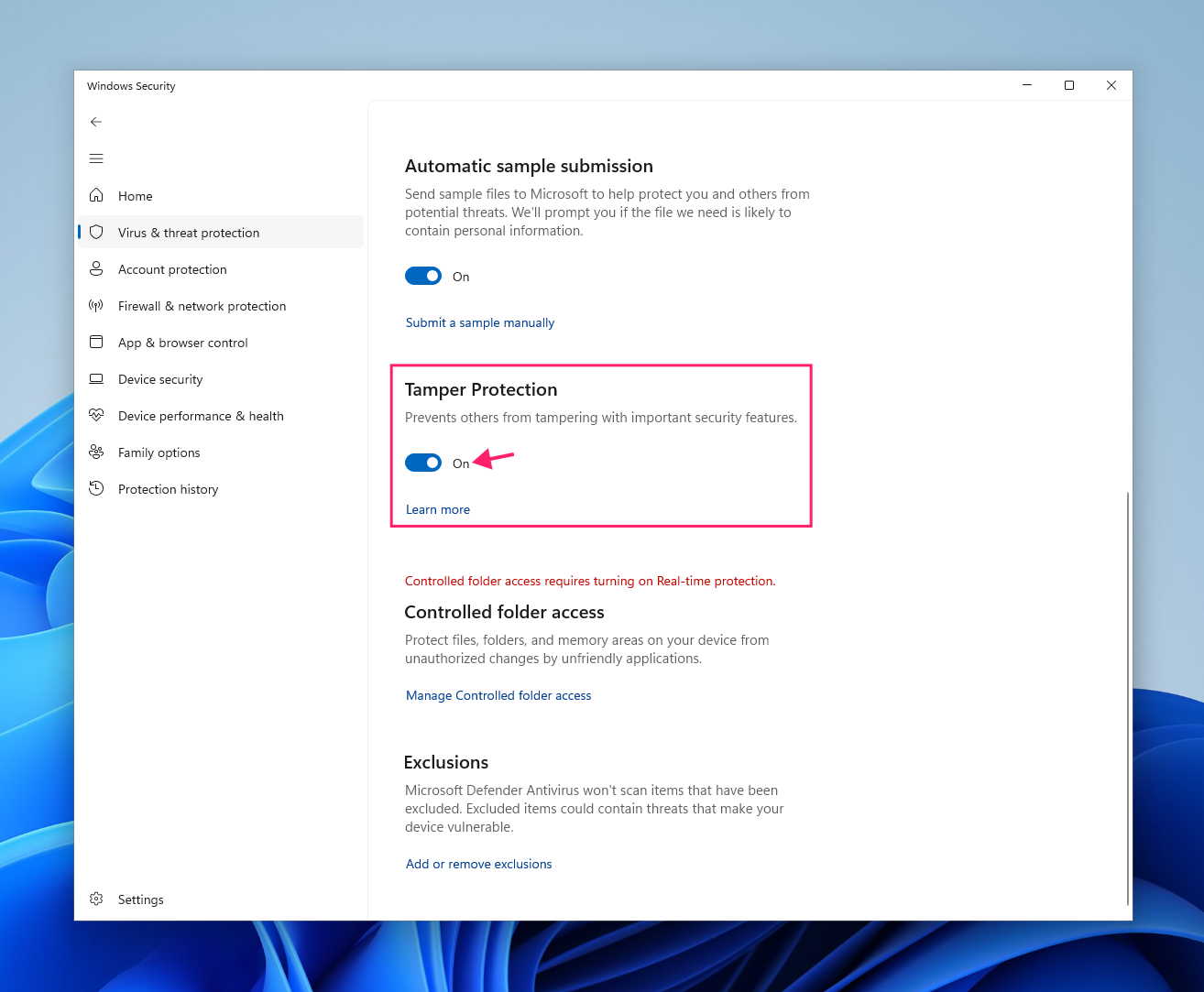Viewport: 1204px width, 992px height.
Task: Click the Account protection person icon
Action: coord(96,268)
